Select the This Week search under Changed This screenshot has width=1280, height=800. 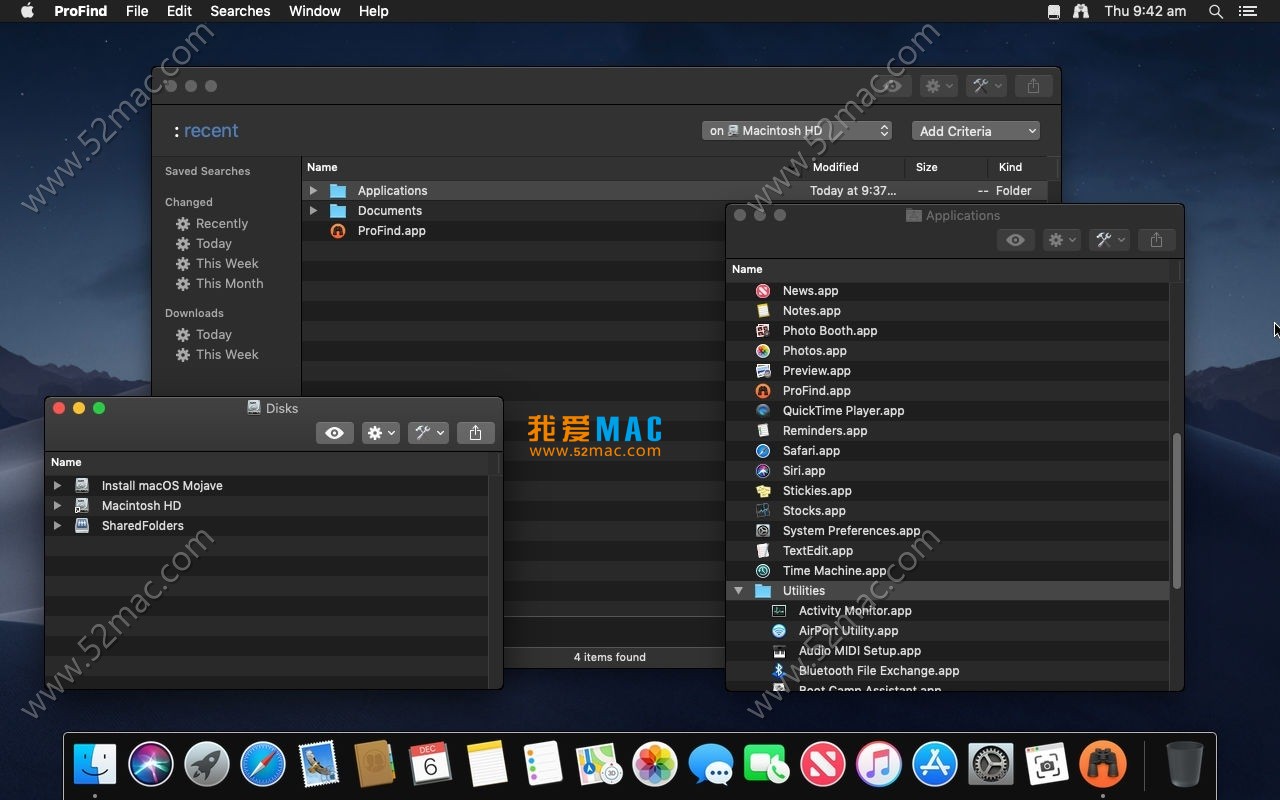pos(227,263)
